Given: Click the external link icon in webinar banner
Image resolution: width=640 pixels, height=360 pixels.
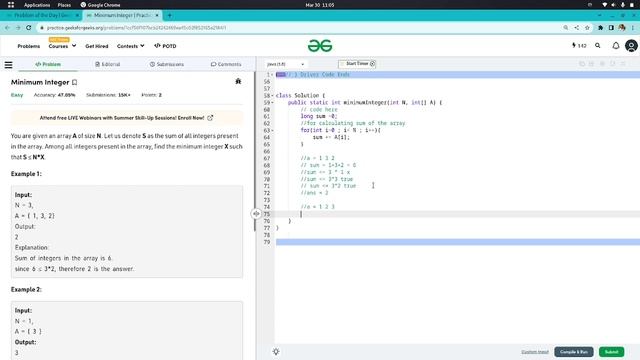Looking at the screenshot, I should pos(210,118).
